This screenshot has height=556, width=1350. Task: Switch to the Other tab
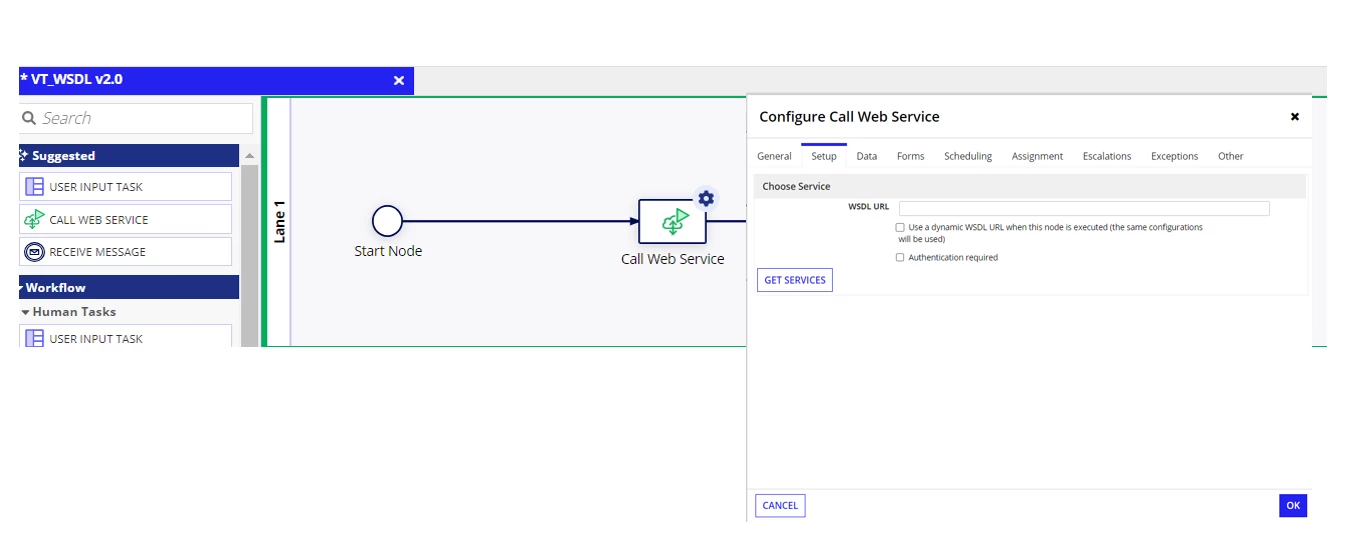pyautogui.click(x=1230, y=156)
